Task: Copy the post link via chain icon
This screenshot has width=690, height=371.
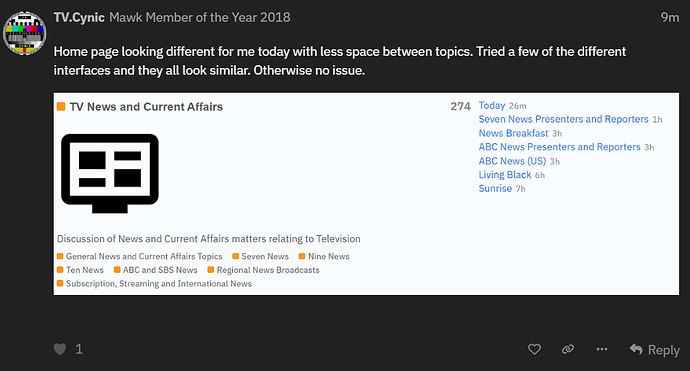Action: [x=568, y=349]
